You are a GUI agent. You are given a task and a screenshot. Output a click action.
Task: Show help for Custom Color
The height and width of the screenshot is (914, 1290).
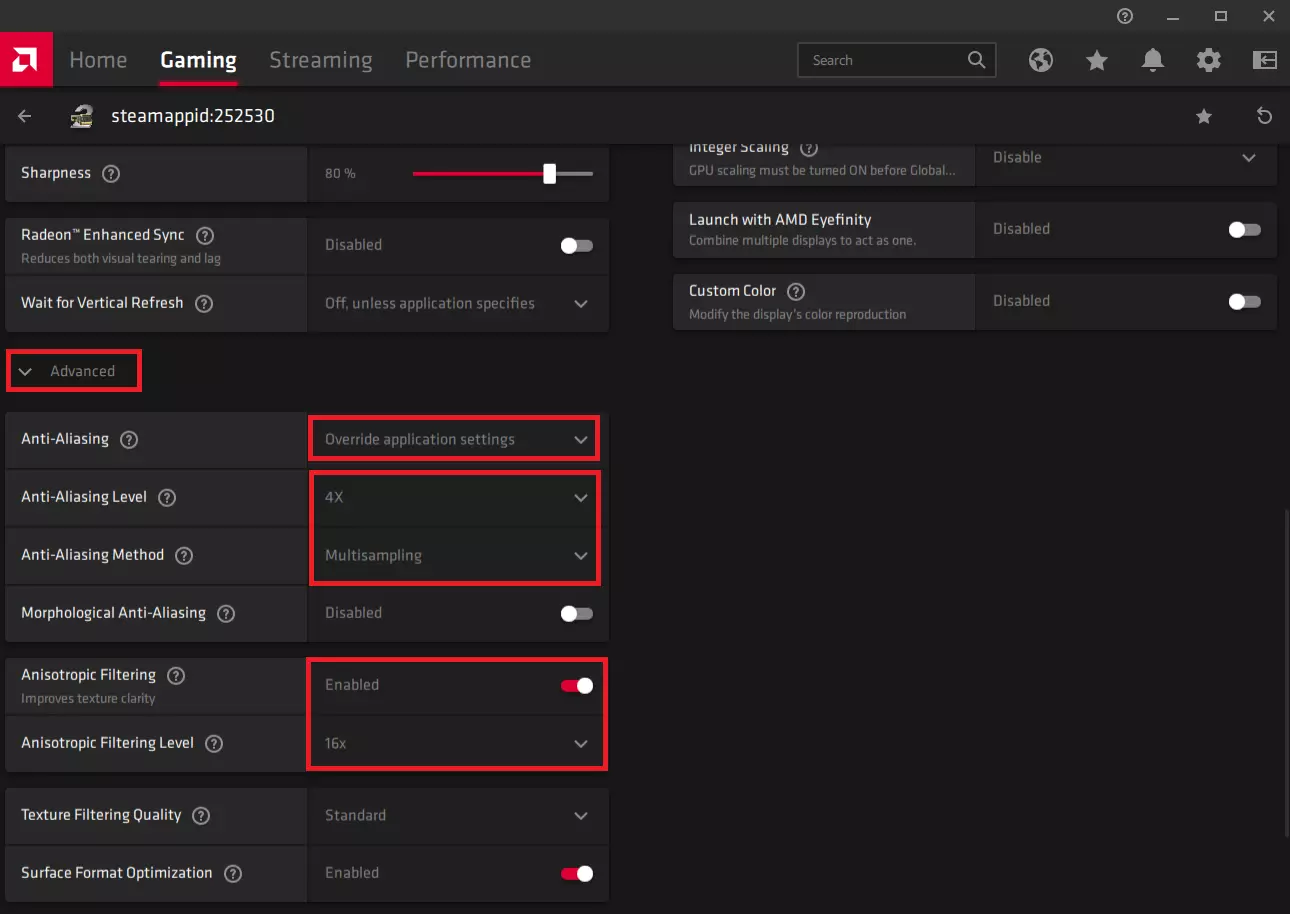[x=796, y=291]
